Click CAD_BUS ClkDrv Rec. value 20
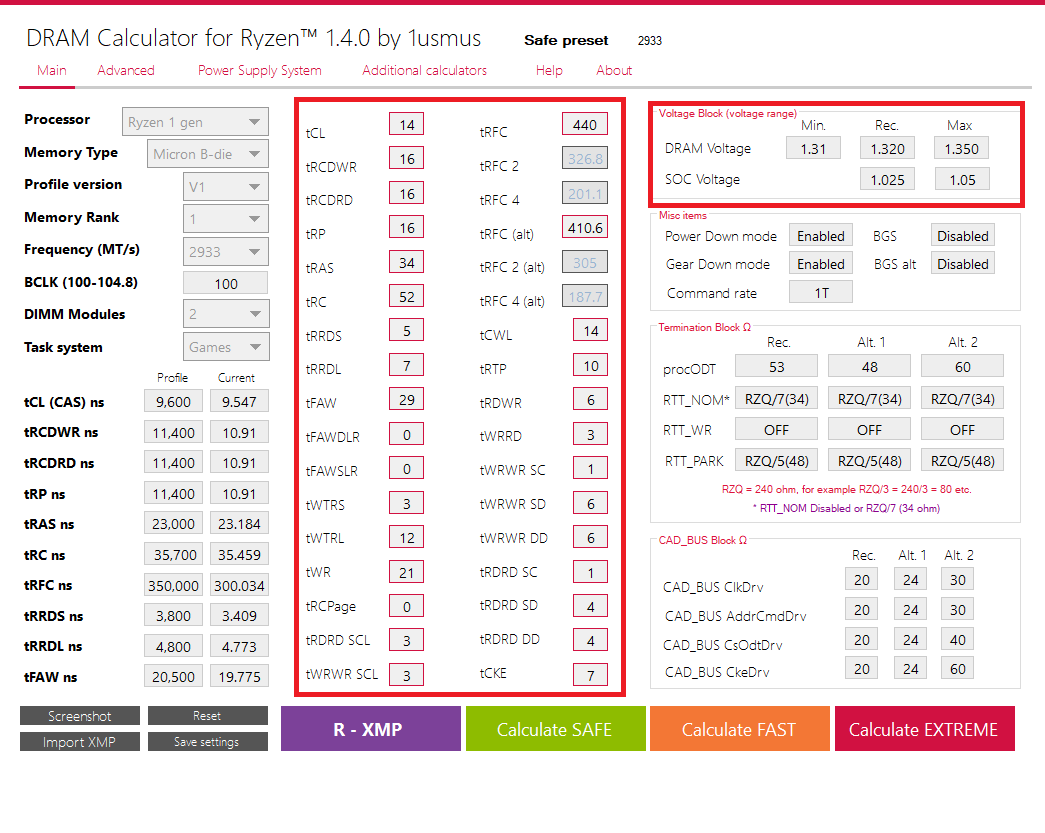Screen dimensions: 1045x833 tap(862, 579)
